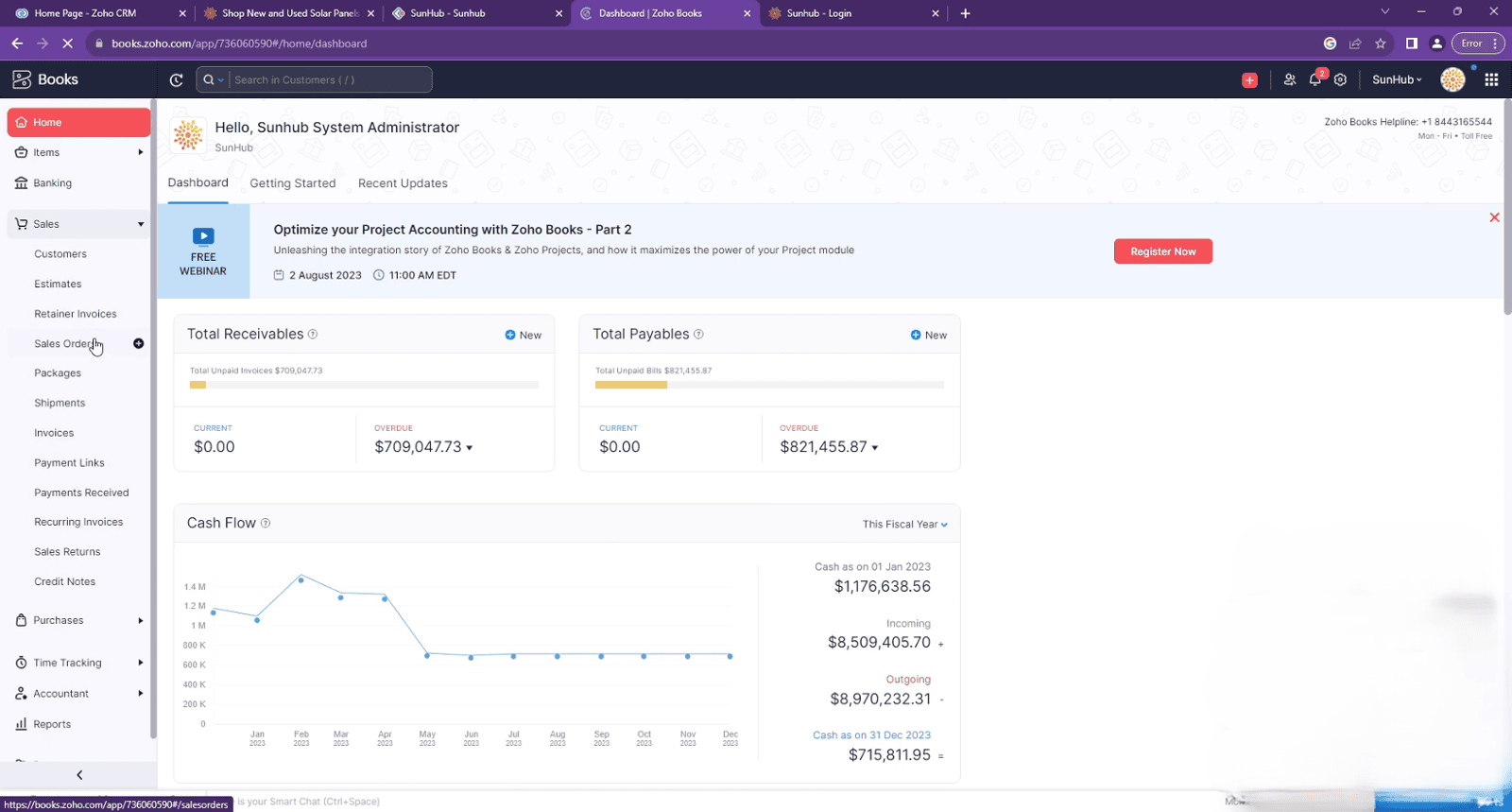Click the Search in Customers field
The image size is (1512, 812).
(331, 80)
